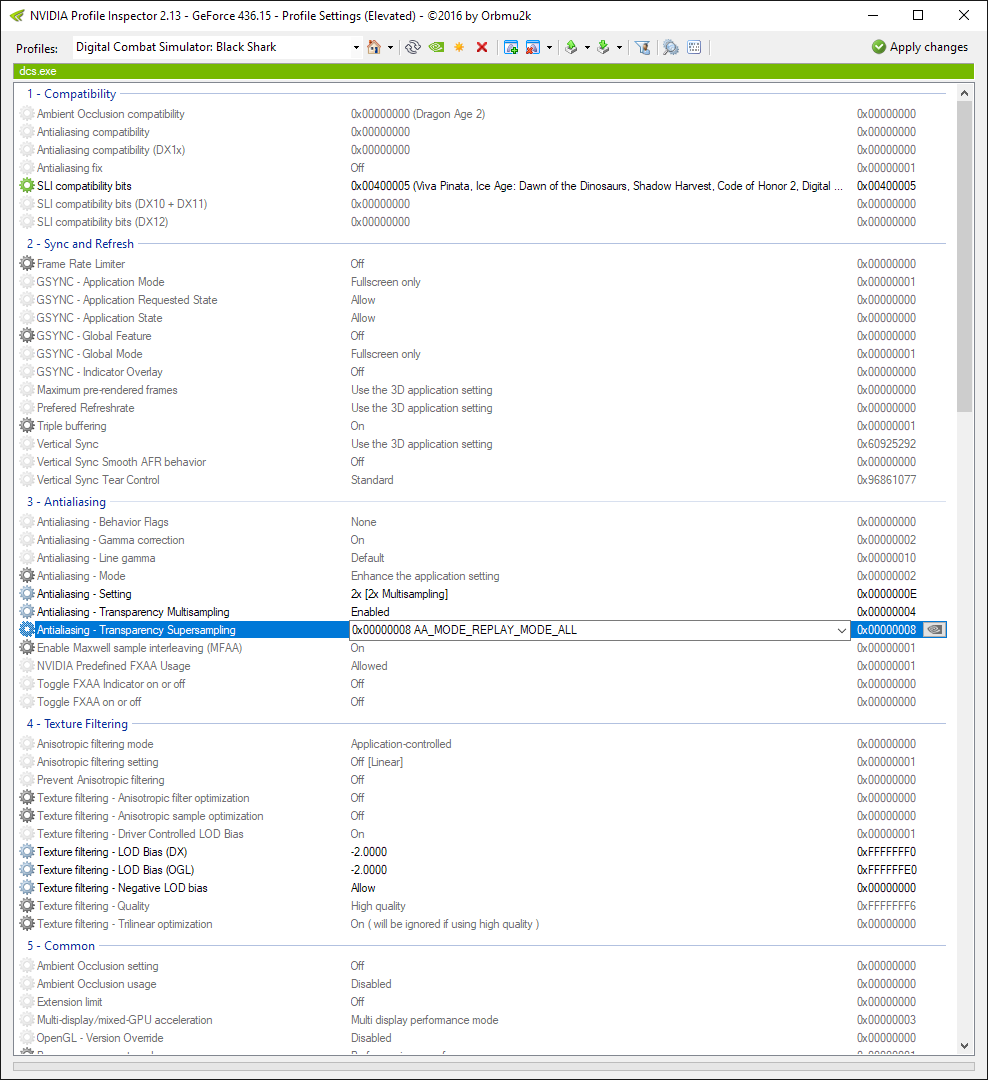Click gear icon beside Texture filtering - Quality
Viewport: 988px width, 1080px height.
(27, 906)
